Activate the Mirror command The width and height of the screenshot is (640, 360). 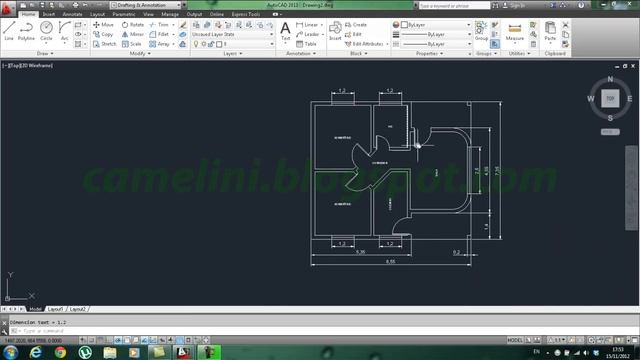coord(133,34)
